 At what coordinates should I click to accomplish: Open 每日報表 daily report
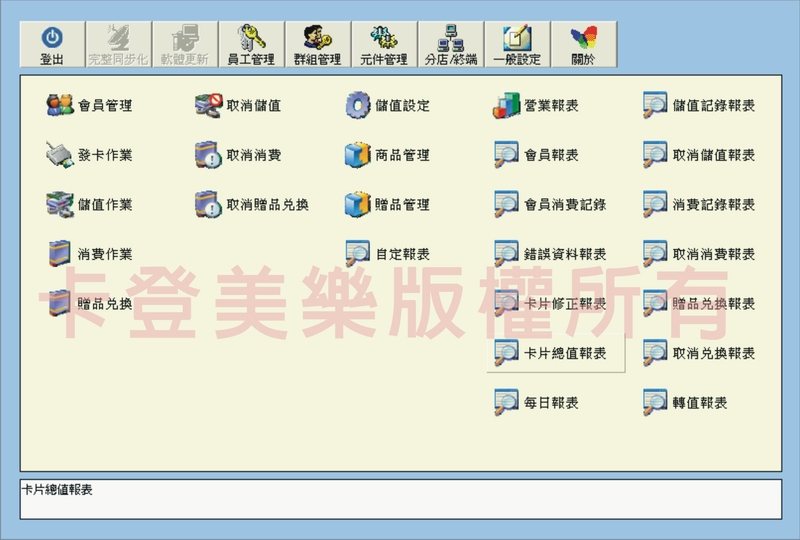pyautogui.click(x=536, y=403)
